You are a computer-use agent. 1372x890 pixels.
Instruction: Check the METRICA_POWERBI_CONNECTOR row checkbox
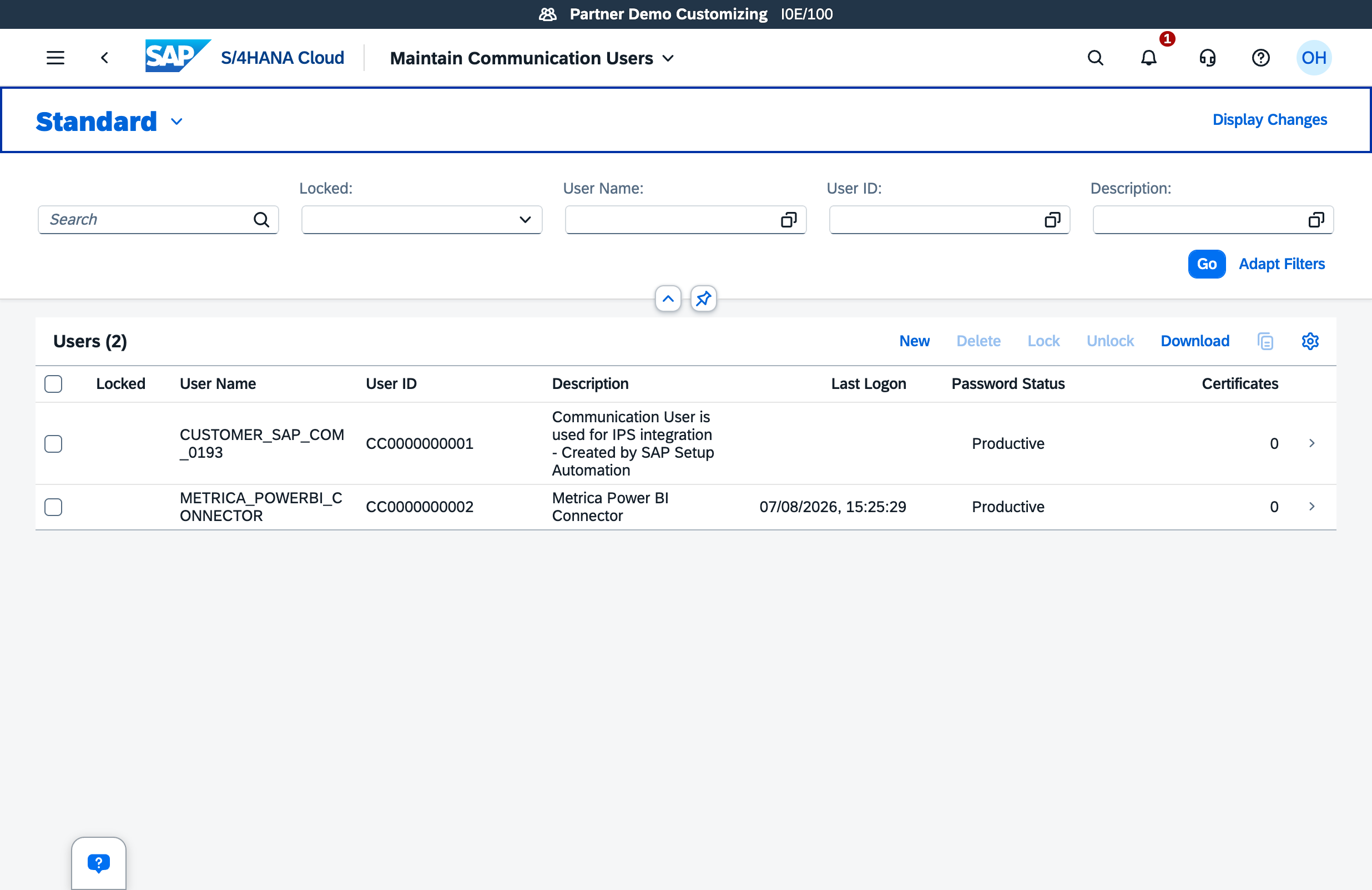click(x=54, y=507)
